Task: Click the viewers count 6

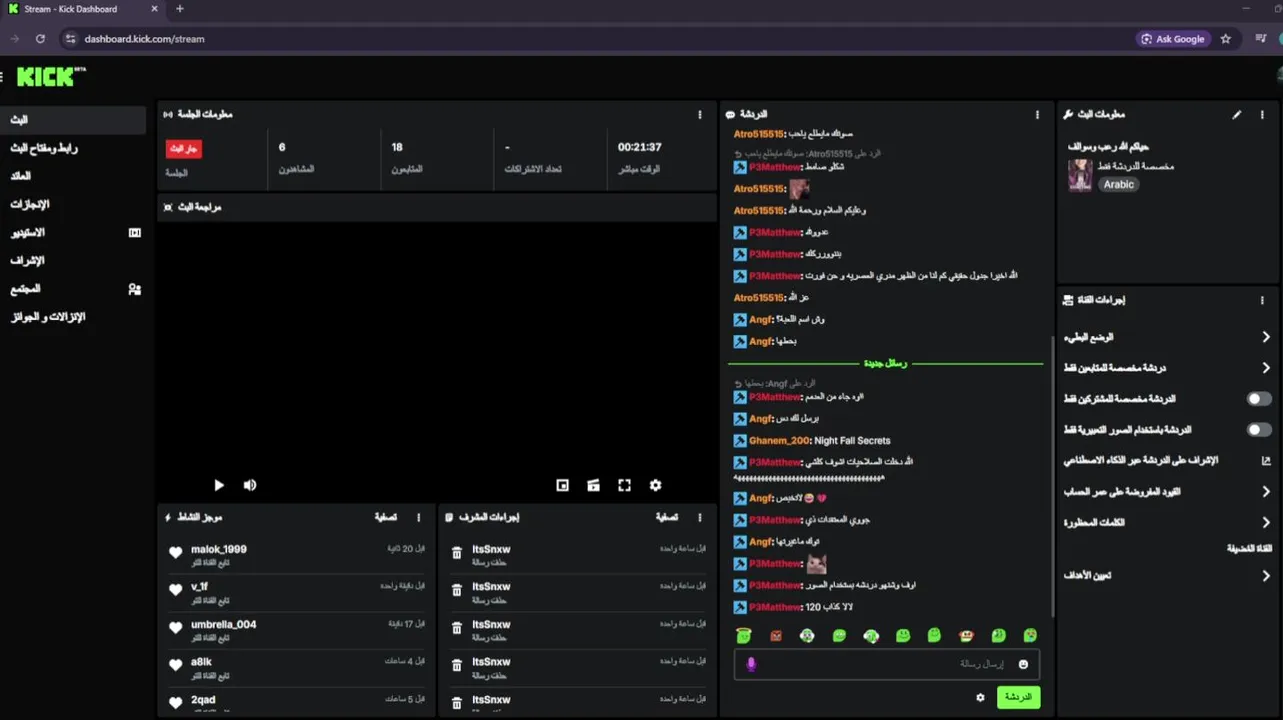Action: tap(282, 147)
